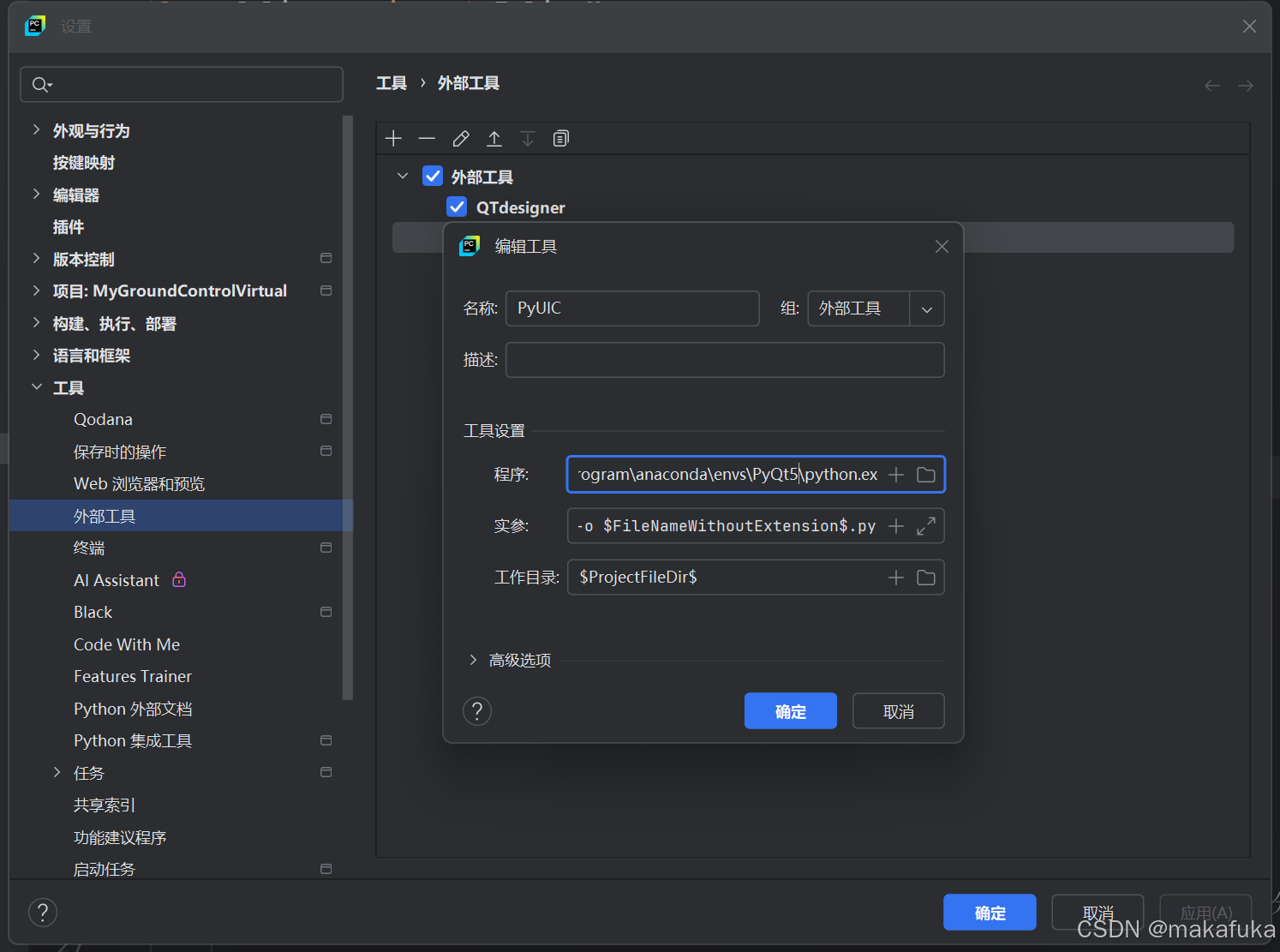Select 终端 in the settings sidebar
Image resolution: width=1280 pixels, height=952 pixels.
pos(88,548)
